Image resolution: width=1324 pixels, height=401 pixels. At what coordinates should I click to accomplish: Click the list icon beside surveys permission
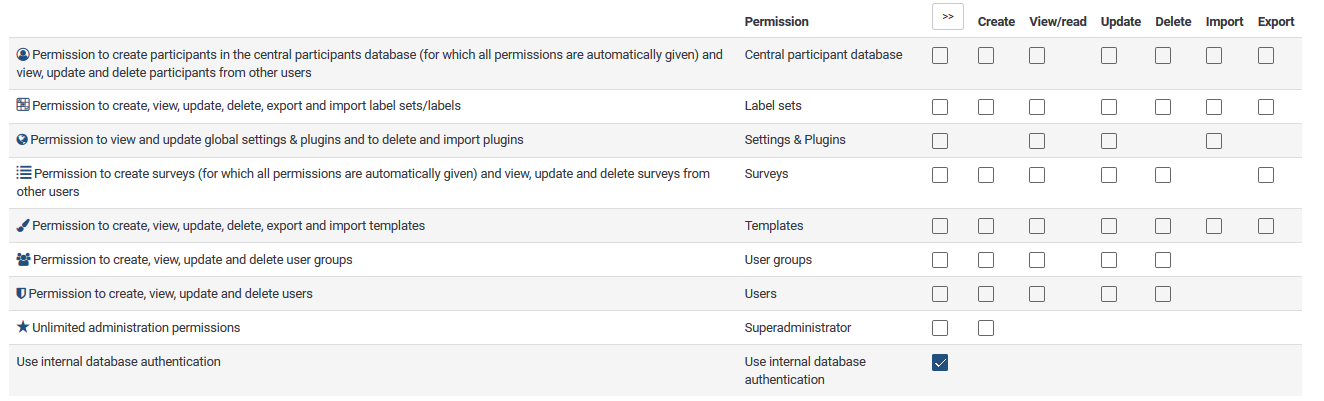(x=25, y=173)
